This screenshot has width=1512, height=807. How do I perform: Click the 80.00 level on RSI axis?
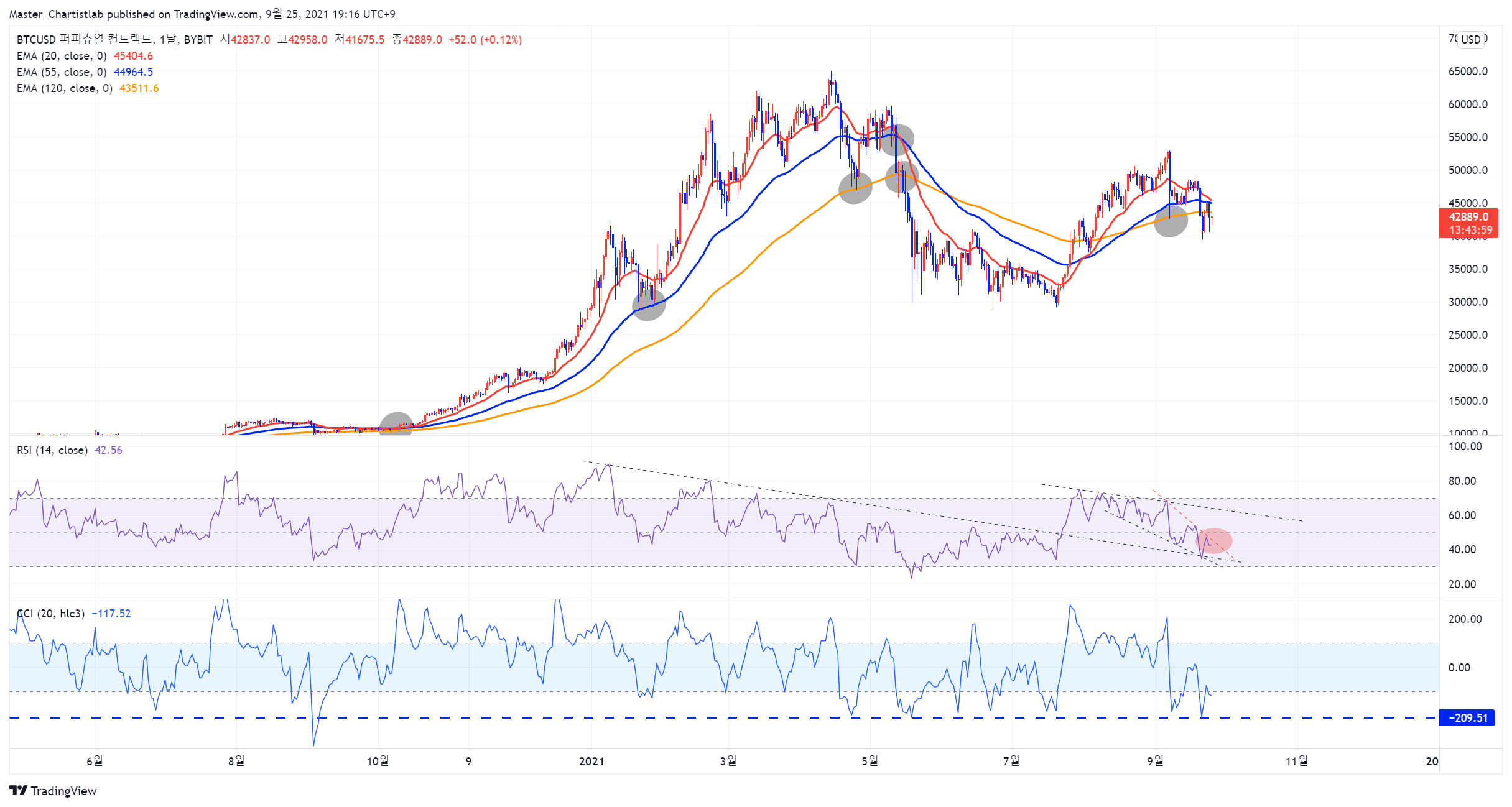point(1462,481)
